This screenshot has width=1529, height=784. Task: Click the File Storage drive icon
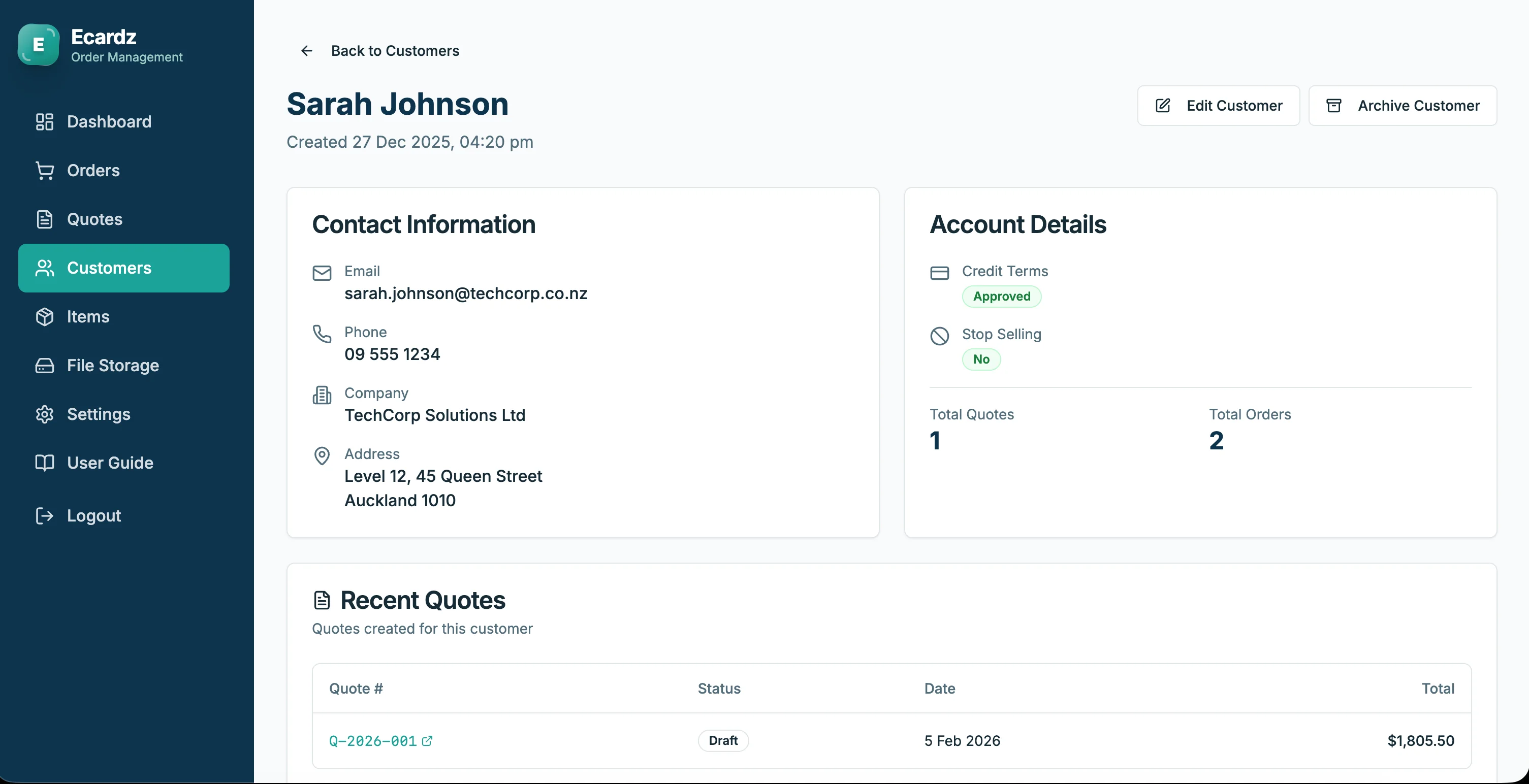click(x=45, y=365)
